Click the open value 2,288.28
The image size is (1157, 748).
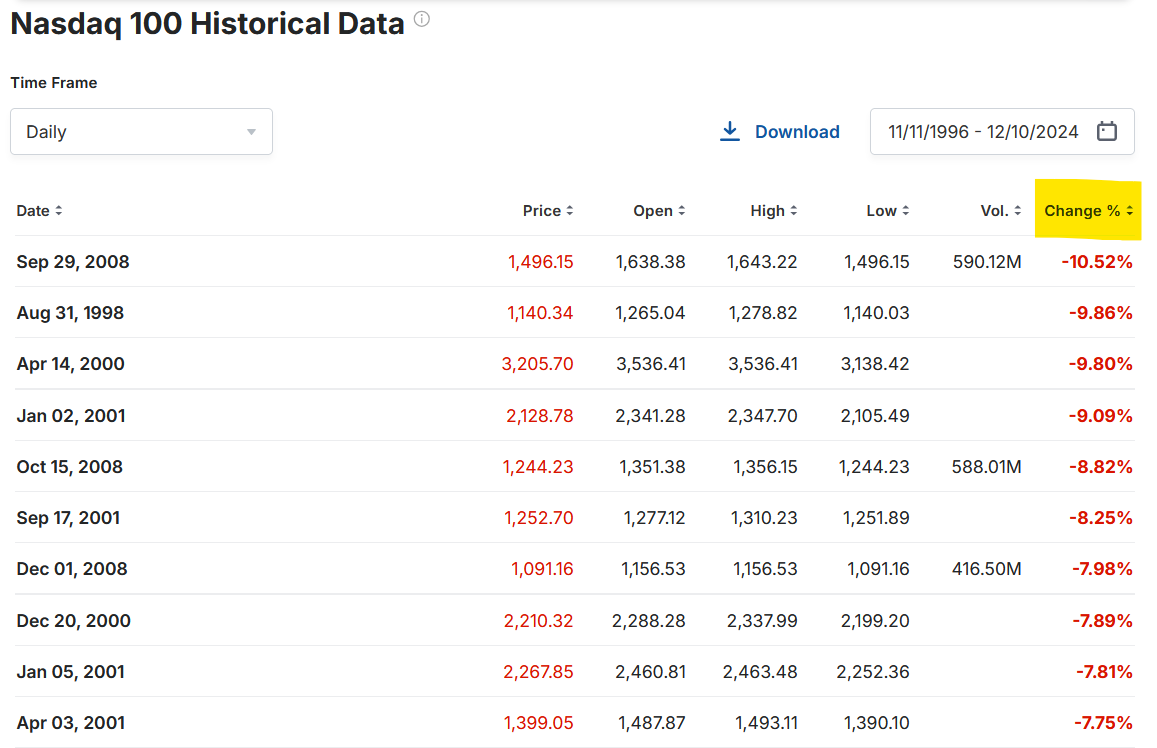click(x=649, y=620)
